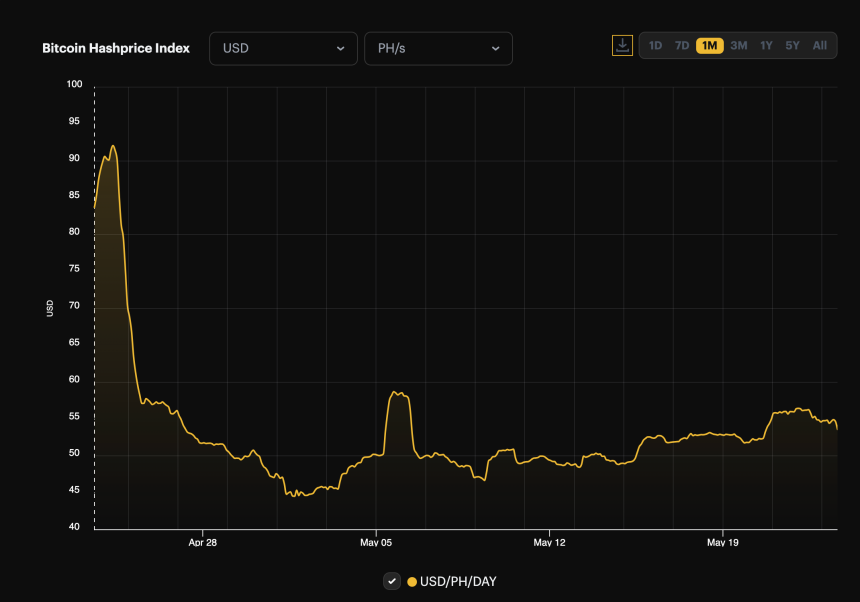Switch to the 5Y time range

pyautogui.click(x=792, y=45)
